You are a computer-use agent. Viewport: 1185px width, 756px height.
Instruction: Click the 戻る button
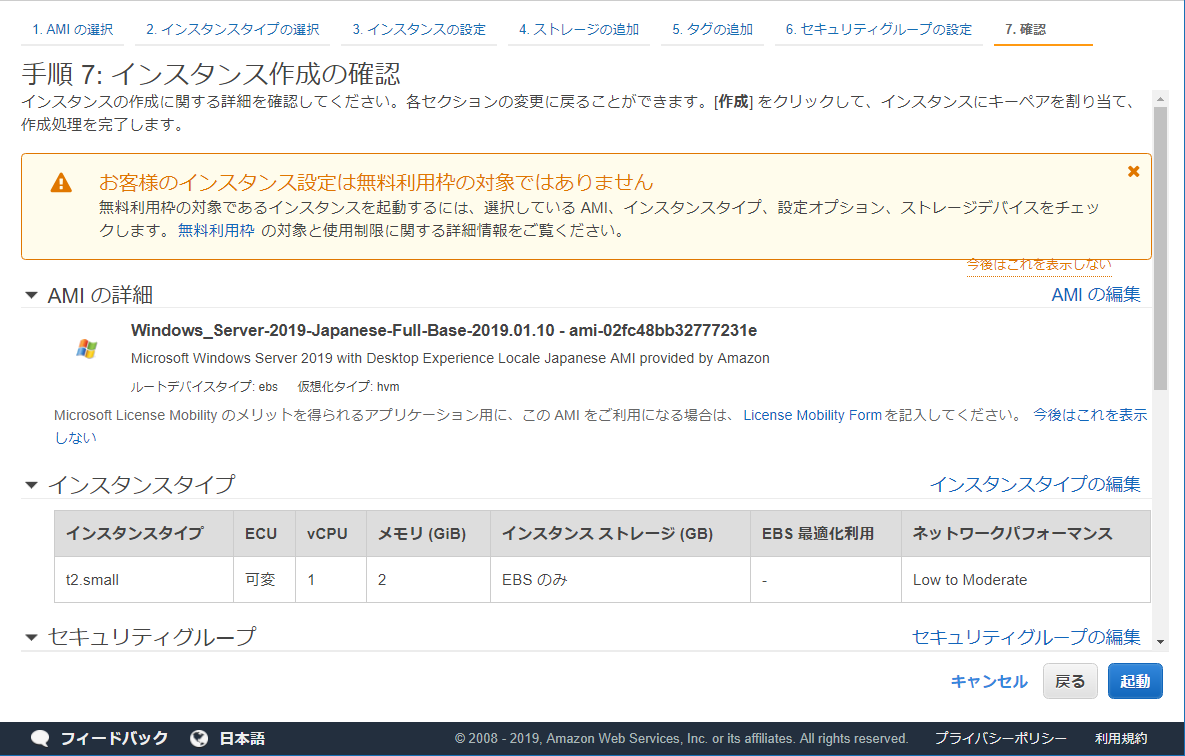(x=1070, y=681)
